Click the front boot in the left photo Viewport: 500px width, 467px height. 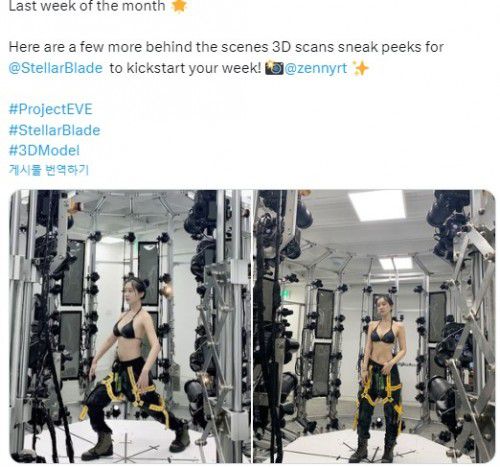tap(98, 446)
